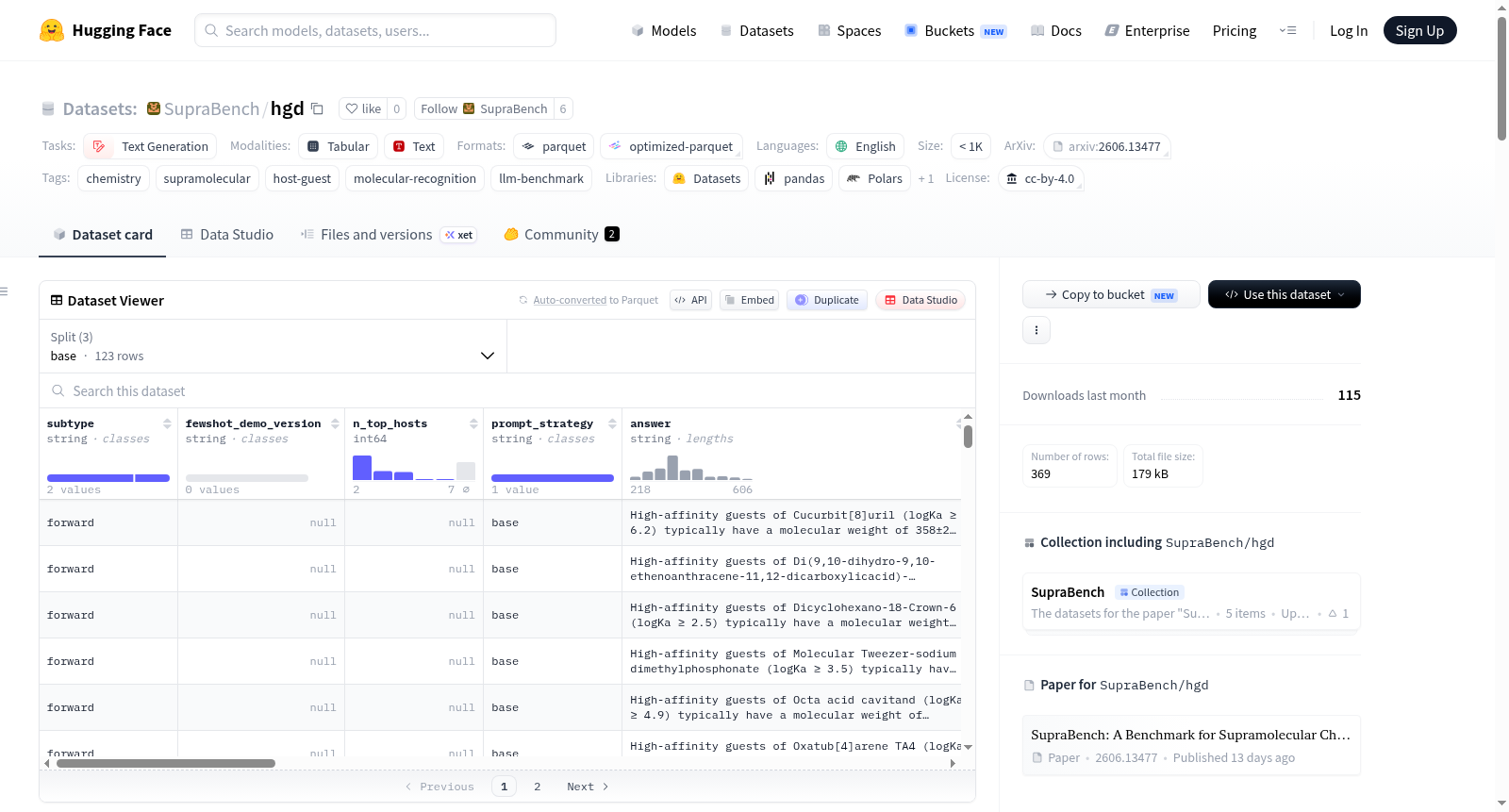This screenshot has height=812, width=1509.
Task: Sort the fewshot_demo_version column
Action: click(x=335, y=423)
